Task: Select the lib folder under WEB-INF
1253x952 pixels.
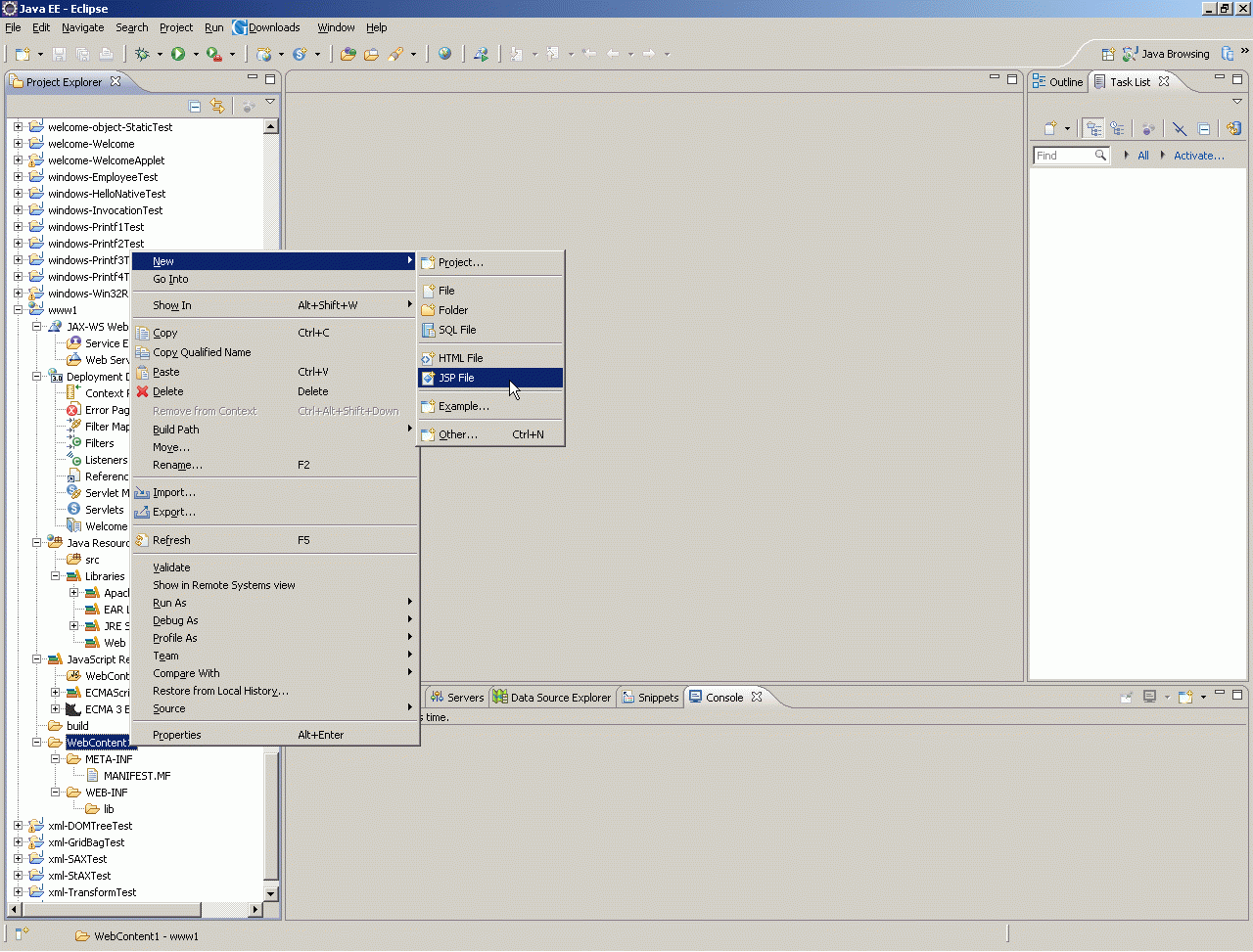Action: [x=100, y=809]
